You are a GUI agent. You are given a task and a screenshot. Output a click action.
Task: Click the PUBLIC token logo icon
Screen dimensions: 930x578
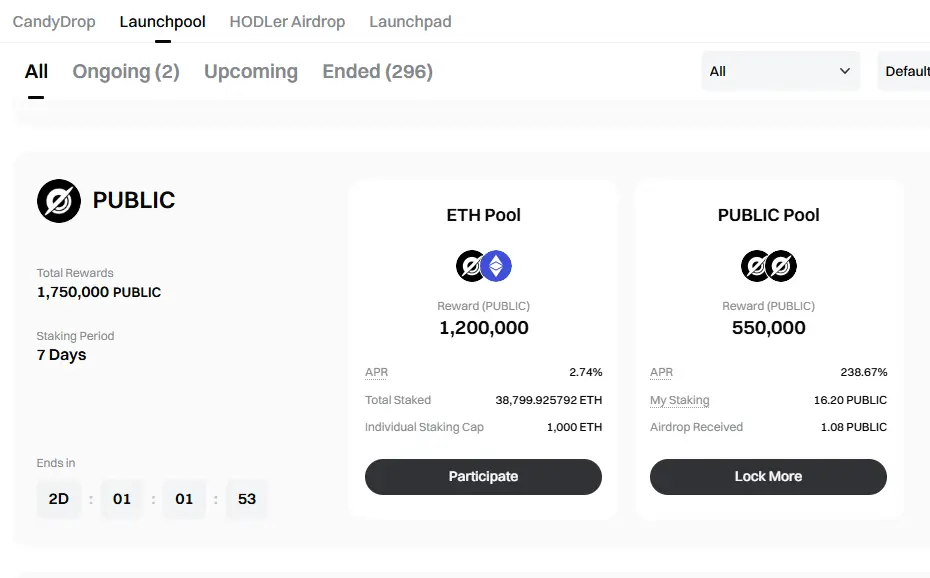[59, 201]
